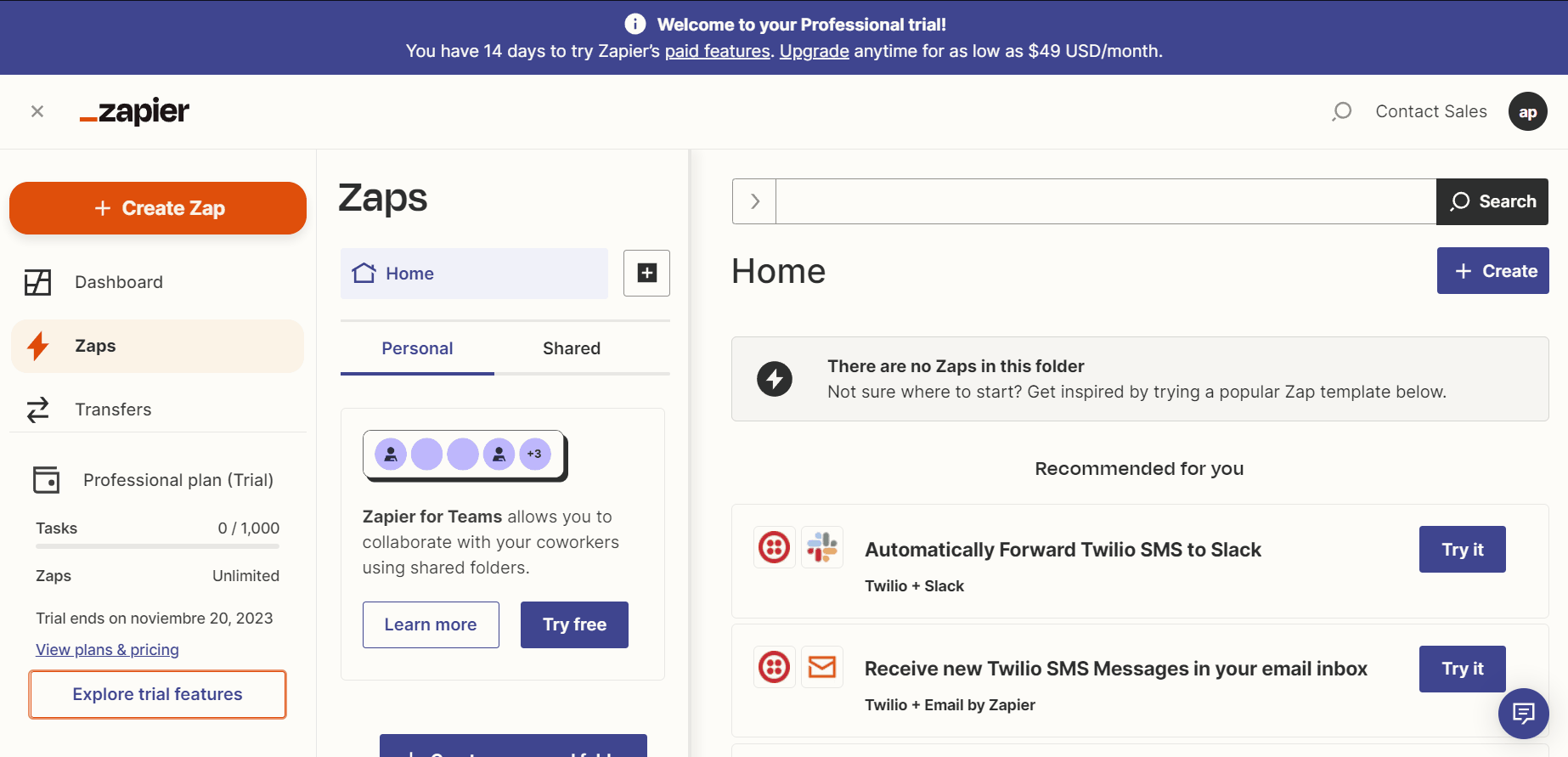Click Explore trial features button

pos(157,694)
